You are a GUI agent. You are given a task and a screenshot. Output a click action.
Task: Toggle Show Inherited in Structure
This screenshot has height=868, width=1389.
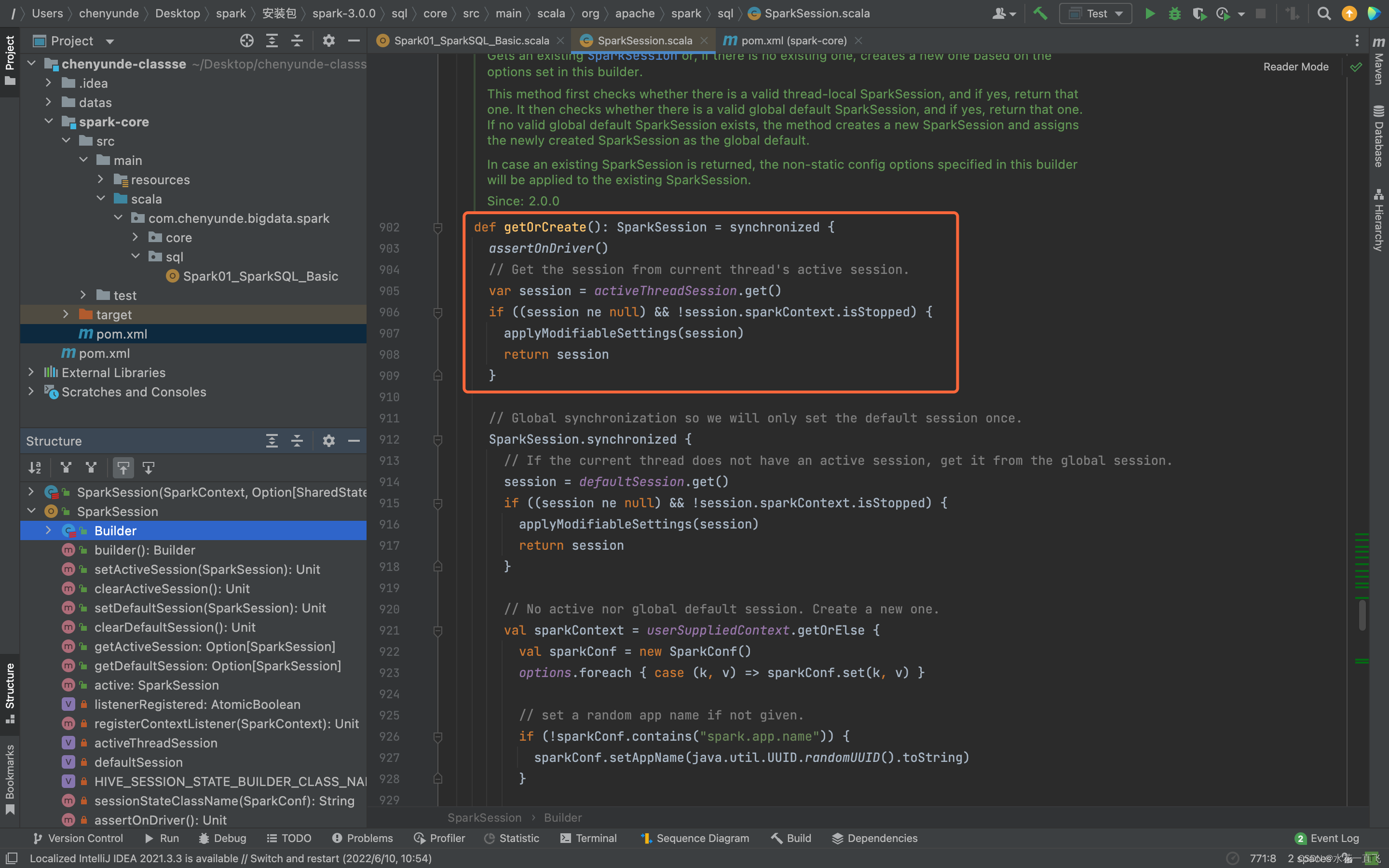point(66,468)
